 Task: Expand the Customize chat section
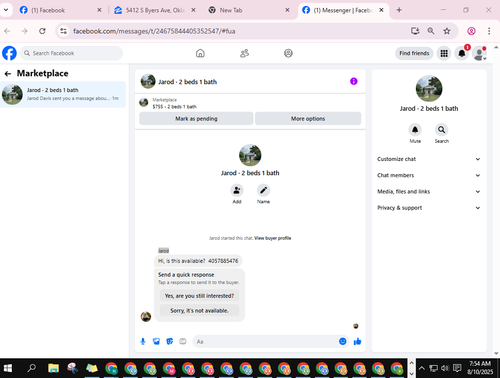tap(429, 159)
